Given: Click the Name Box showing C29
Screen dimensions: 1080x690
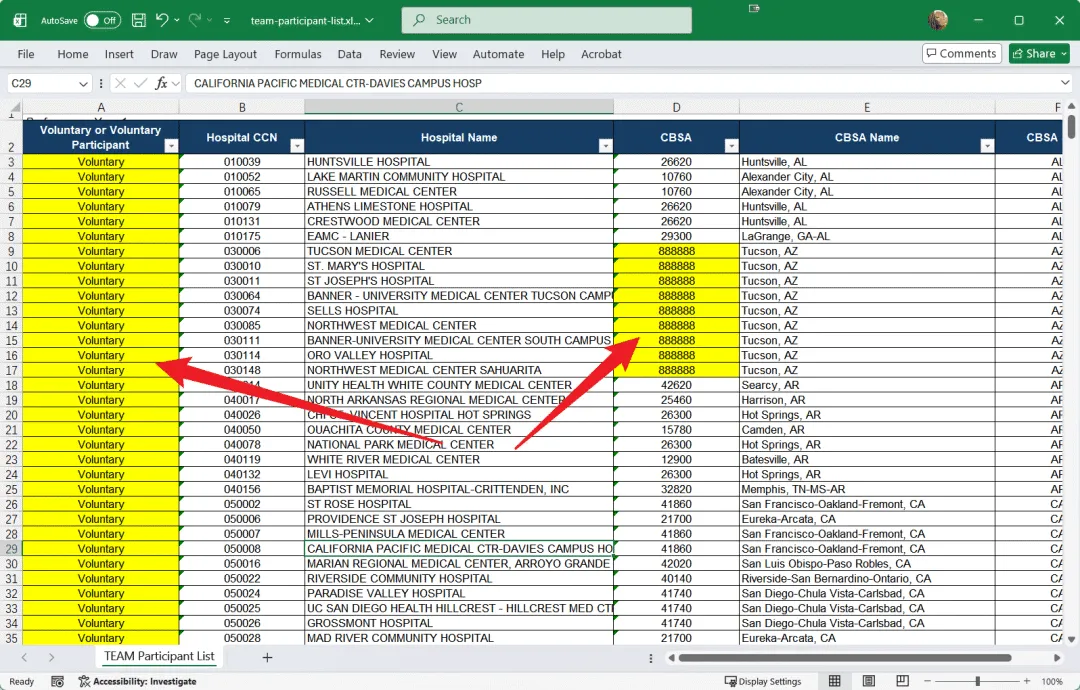Looking at the screenshot, I should coord(41,83).
